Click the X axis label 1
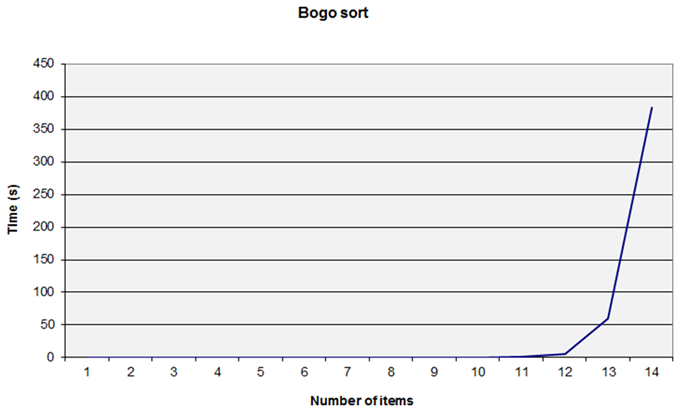 click(87, 372)
